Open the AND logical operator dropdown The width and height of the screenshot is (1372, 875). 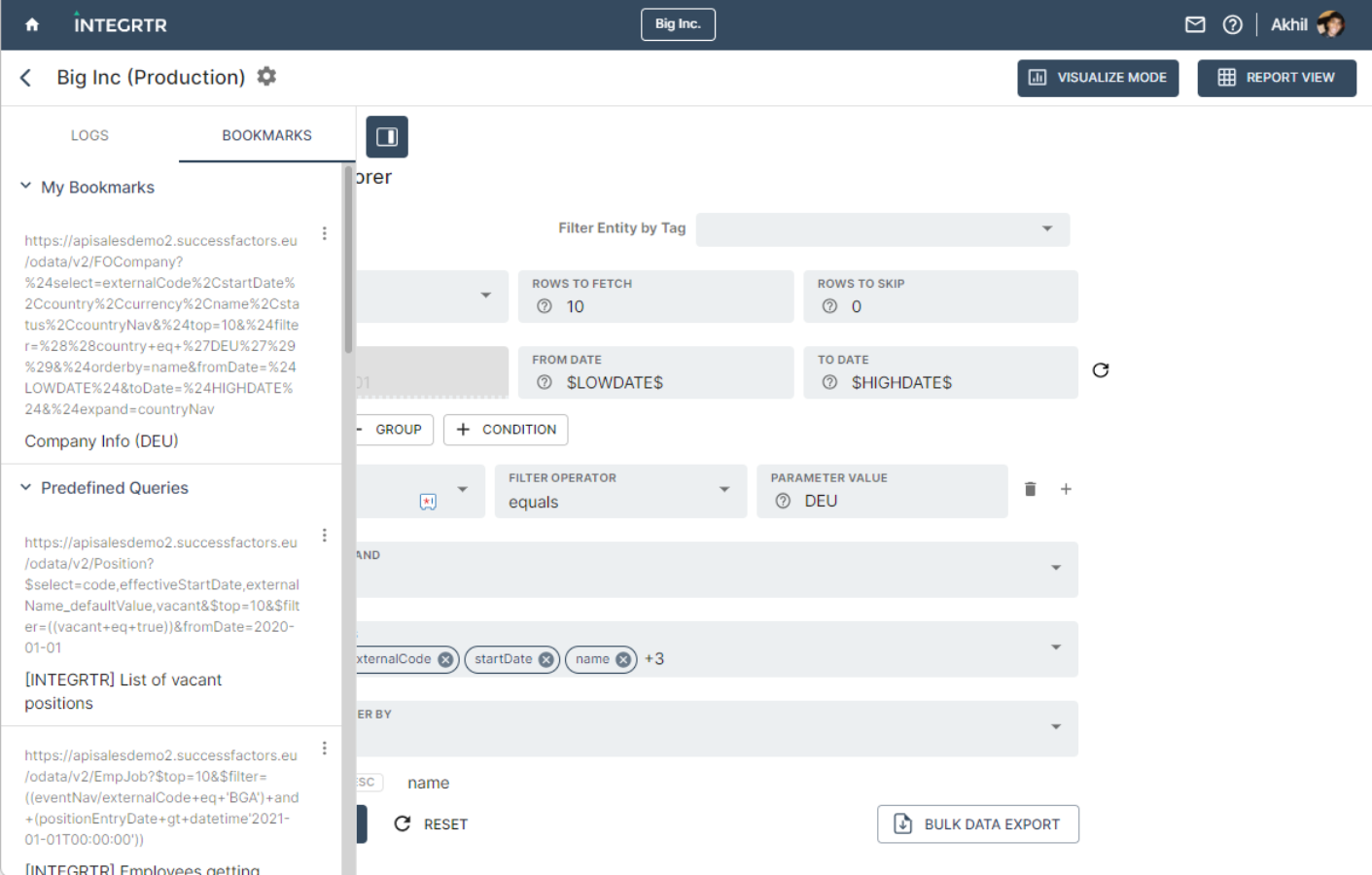[717, 570]
